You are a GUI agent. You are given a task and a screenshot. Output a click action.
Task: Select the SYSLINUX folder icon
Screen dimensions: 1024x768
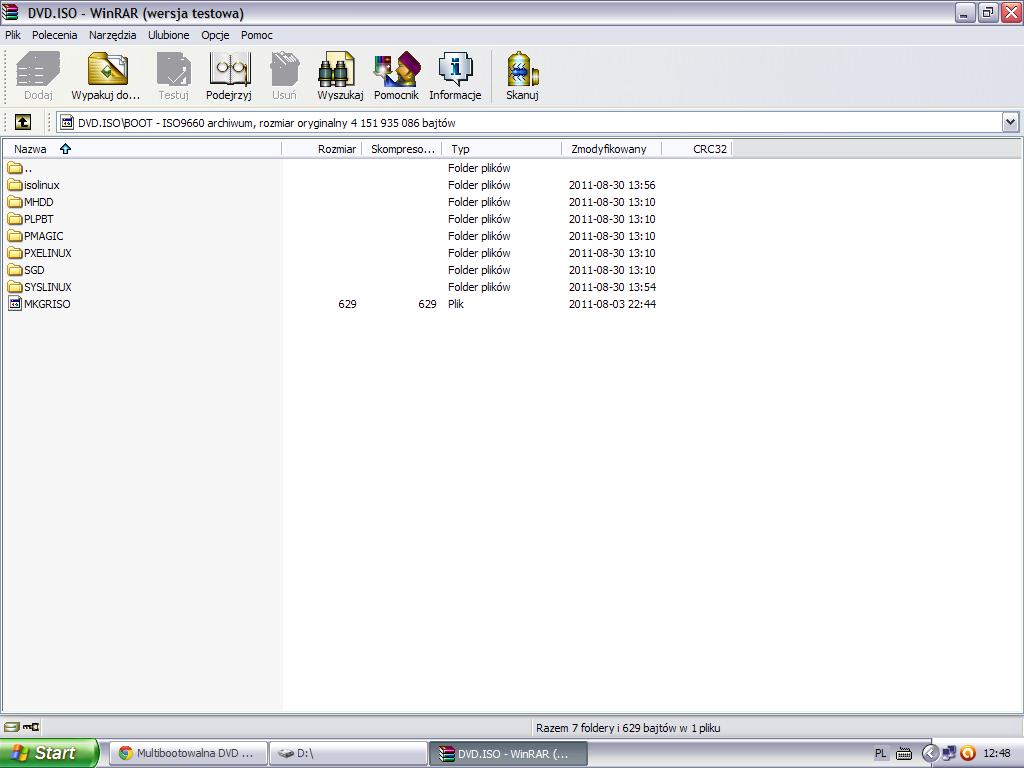click(15, 287)
